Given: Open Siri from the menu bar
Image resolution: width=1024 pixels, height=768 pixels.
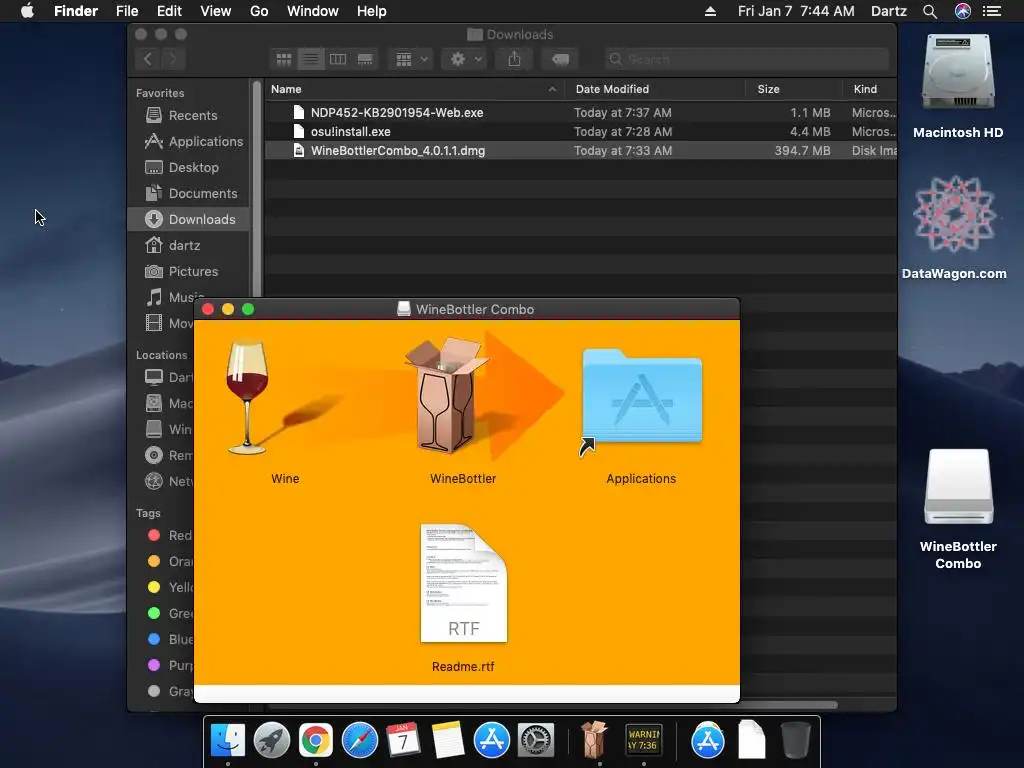Looking at the screenshot, I should (x=963, y=11).
